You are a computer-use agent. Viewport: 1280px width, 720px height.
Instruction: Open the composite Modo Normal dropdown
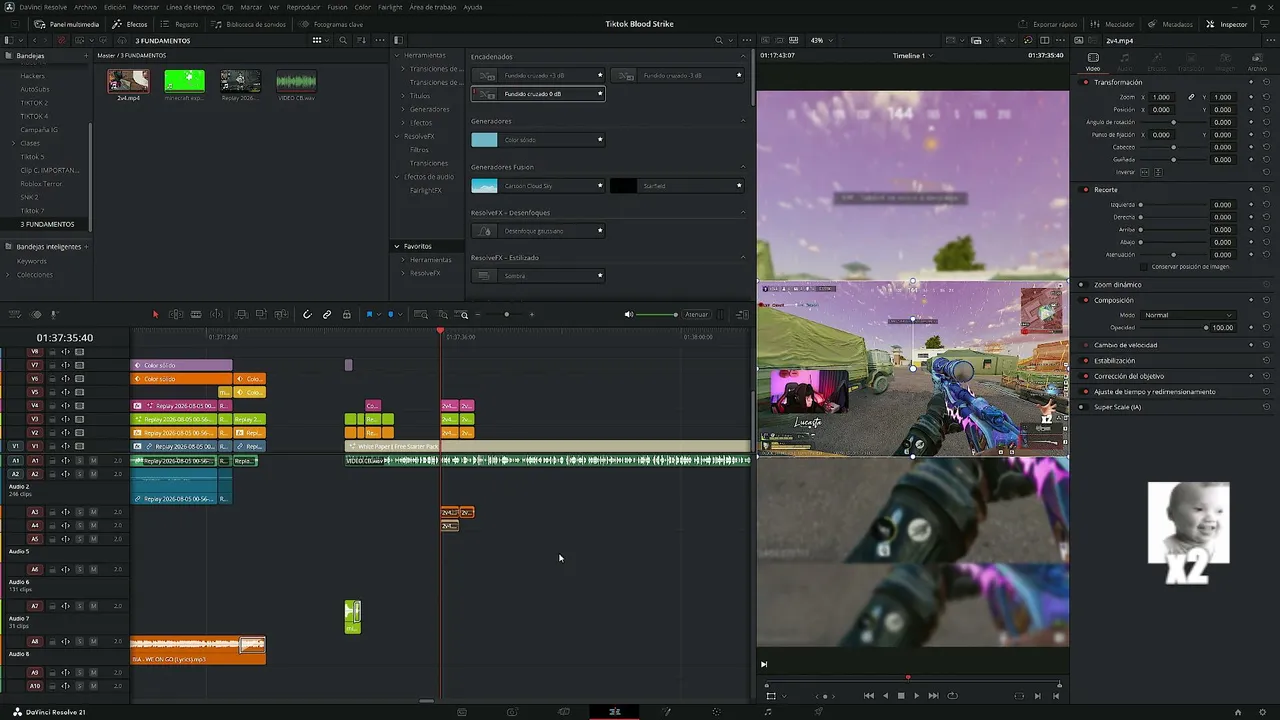click(1189, 315)
